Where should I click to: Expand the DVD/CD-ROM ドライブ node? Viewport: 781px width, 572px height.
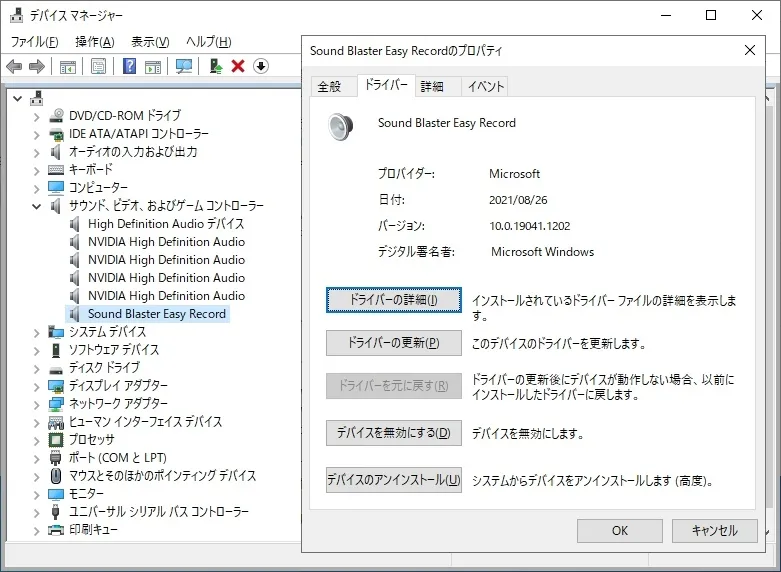point(36,118)
